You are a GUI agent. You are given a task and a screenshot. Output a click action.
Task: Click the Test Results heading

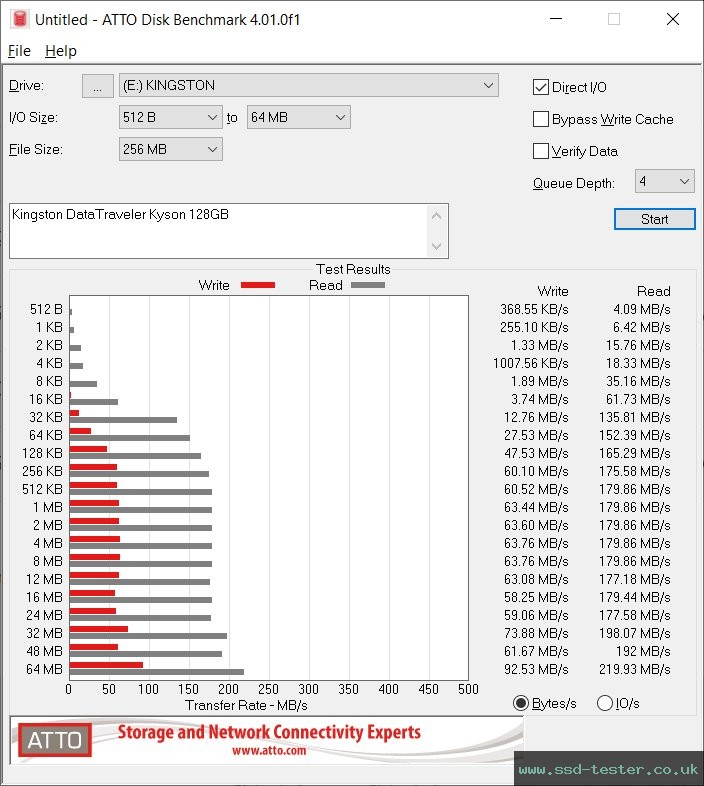pos(353,269)
